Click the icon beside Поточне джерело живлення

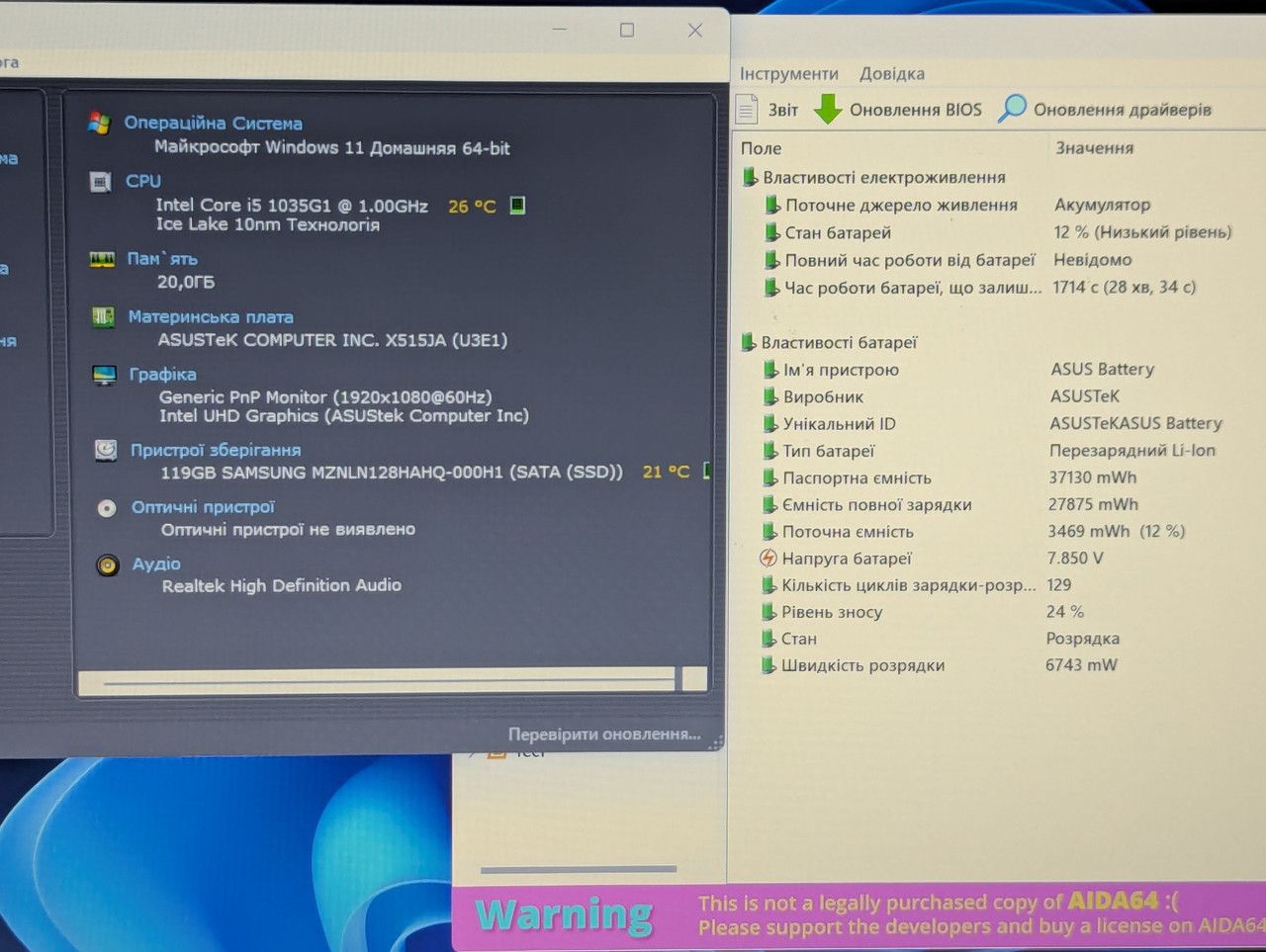[772, 206]
